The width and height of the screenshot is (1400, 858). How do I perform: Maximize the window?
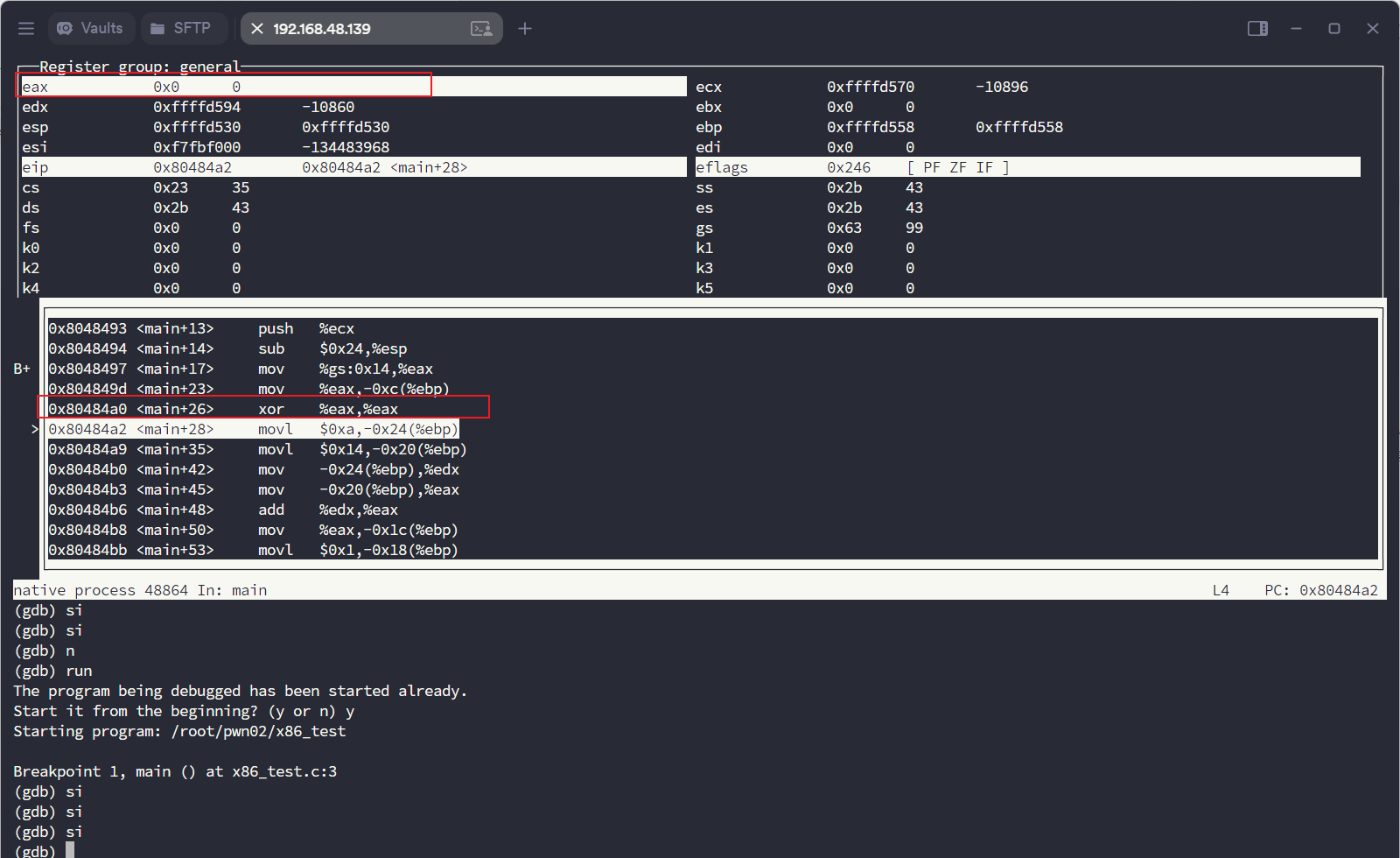point(1334,29)
